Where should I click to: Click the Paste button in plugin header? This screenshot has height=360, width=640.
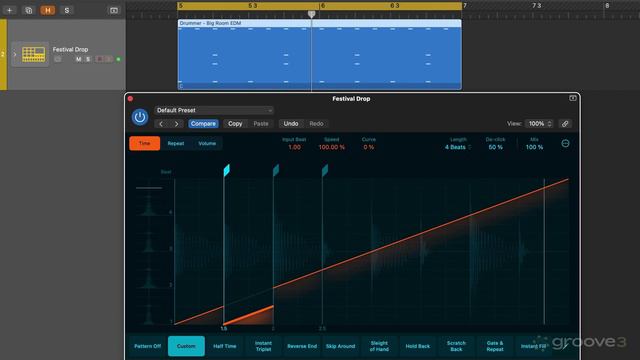pyautogui.click(x=261, y=124)
